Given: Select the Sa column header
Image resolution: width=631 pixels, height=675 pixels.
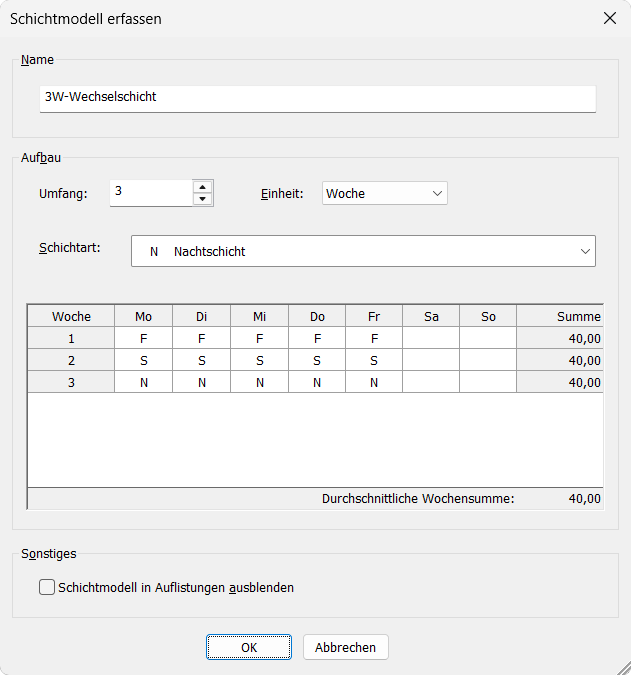Looking at the screenshot, I should click(x=431, y=316).
